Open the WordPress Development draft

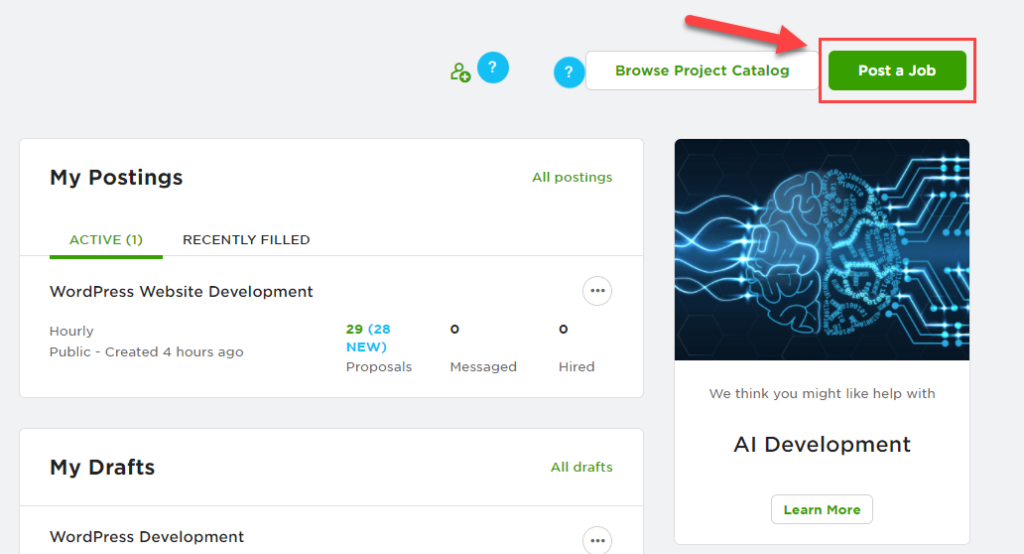147,537
